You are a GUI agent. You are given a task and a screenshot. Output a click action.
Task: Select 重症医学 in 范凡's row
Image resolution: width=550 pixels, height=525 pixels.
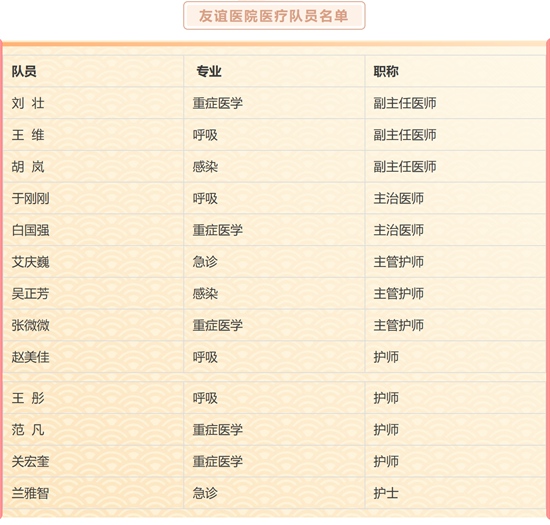(x=218, y=430)
